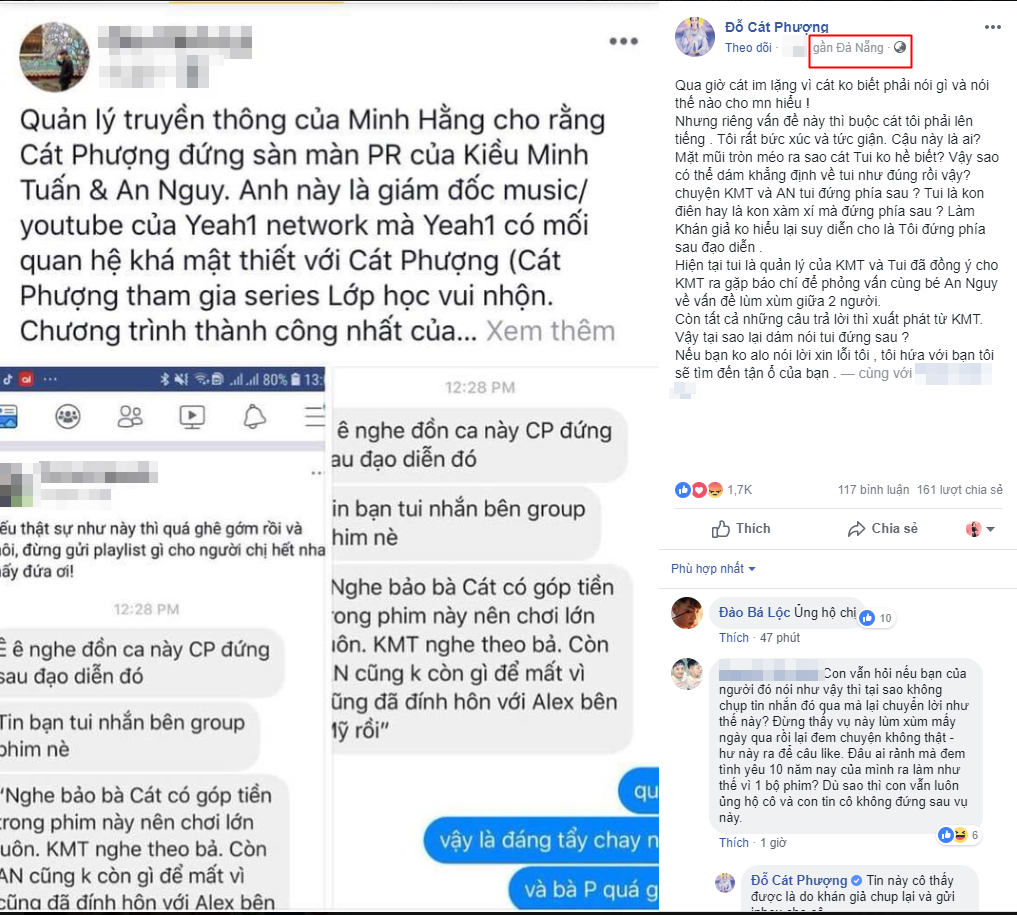Open the Phù hợp nhất comment sort dropdown
The image size is (1017, 915).
coord(713,569)
